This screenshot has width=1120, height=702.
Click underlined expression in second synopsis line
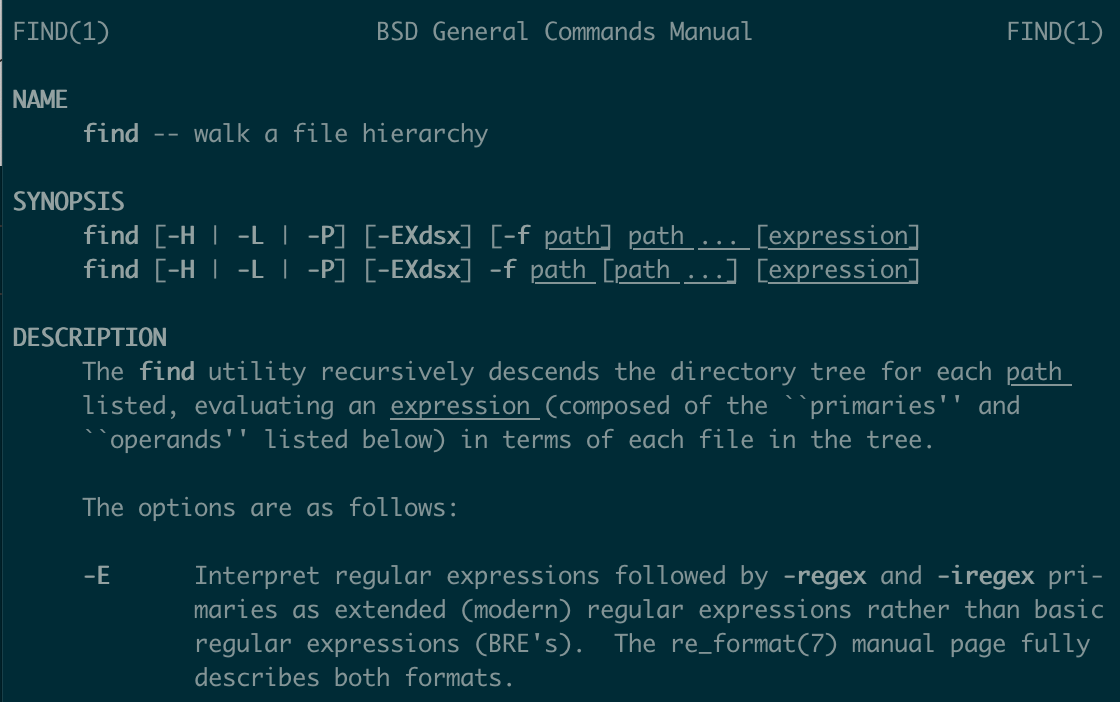[838, 270]
